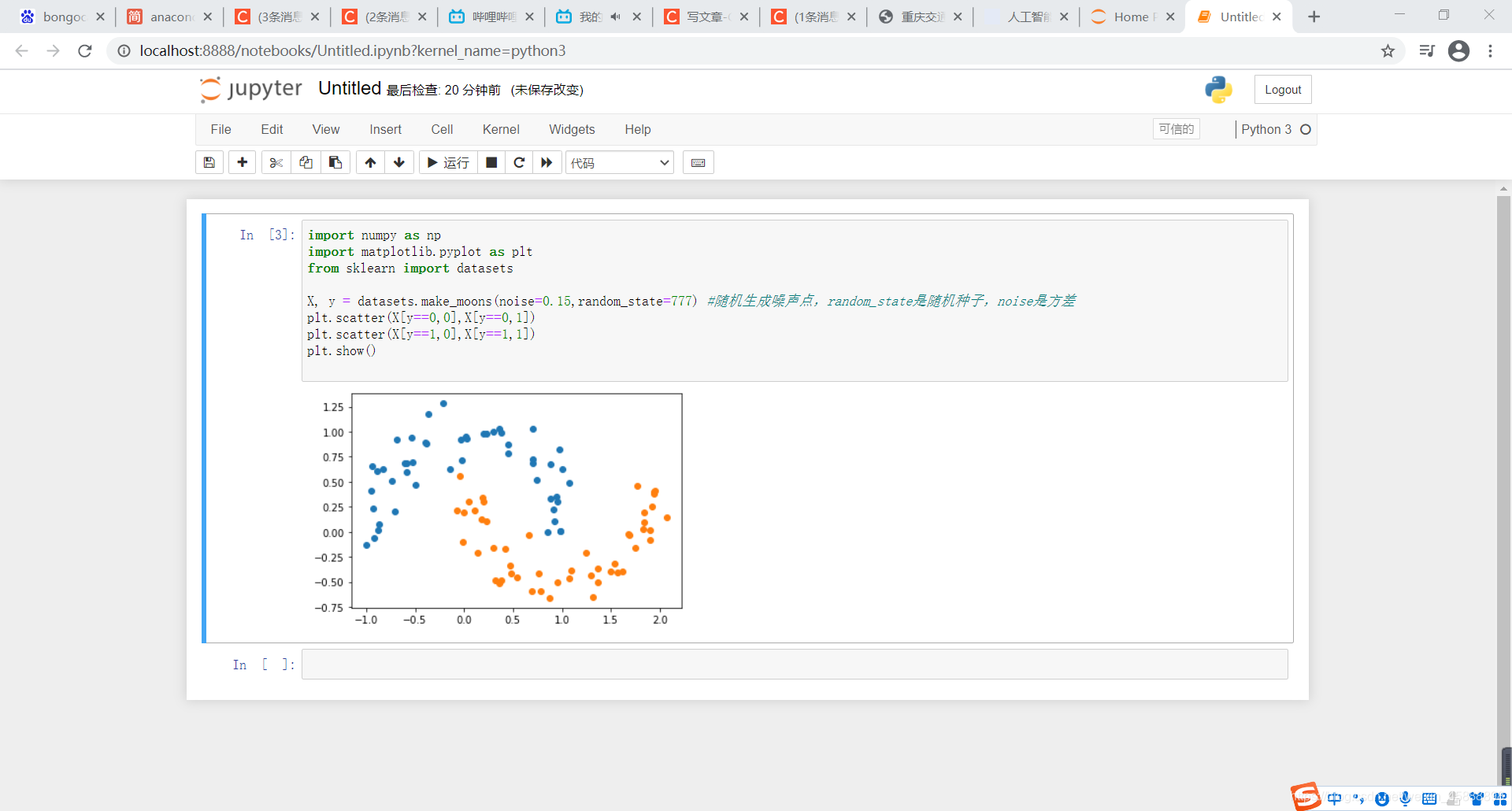
Task: Click the Sogou microphone voice input icon
Action: coord(1405,798)
